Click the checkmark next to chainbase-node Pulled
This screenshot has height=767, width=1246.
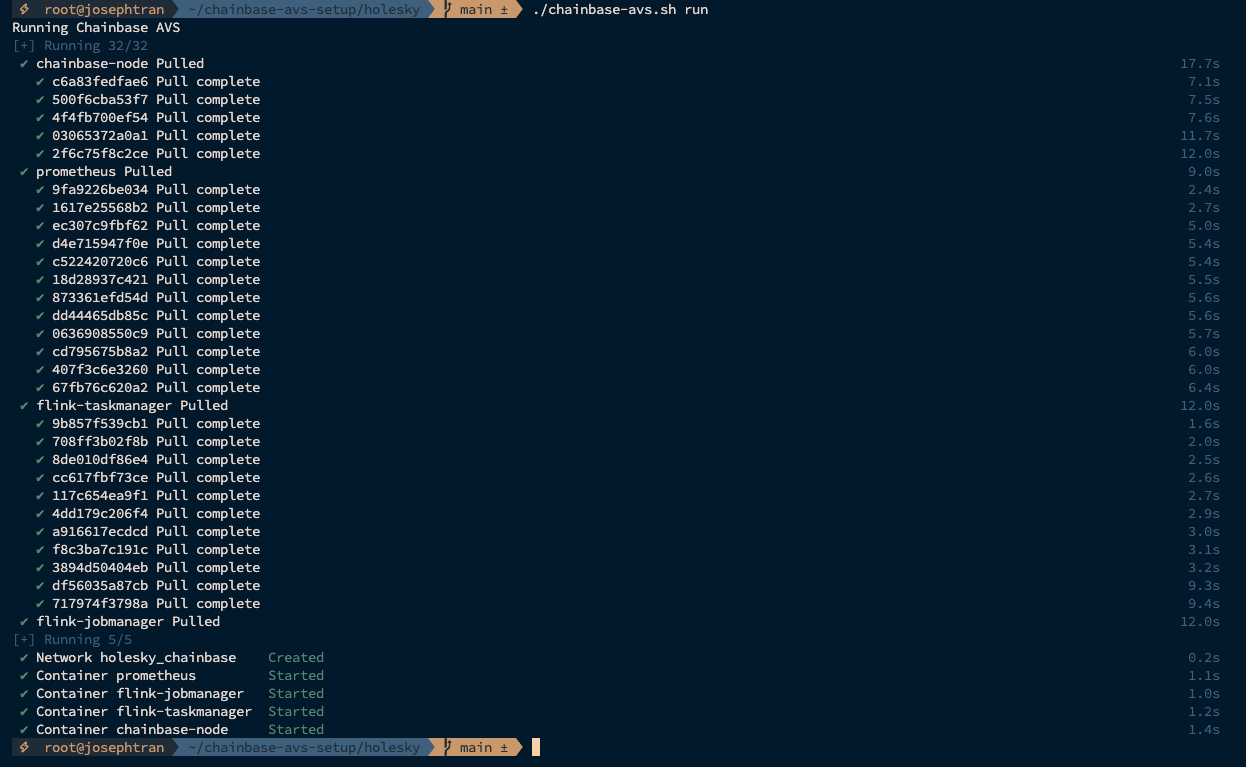click(24, 63)
